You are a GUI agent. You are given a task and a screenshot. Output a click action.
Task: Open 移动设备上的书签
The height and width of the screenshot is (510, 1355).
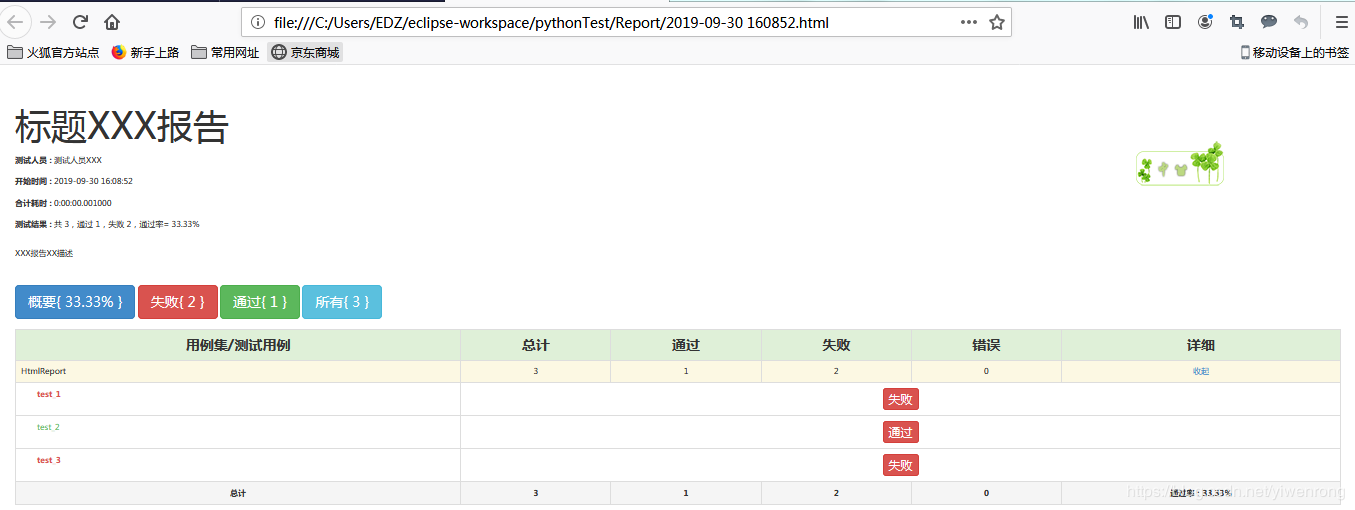(x=1295, y=52)
